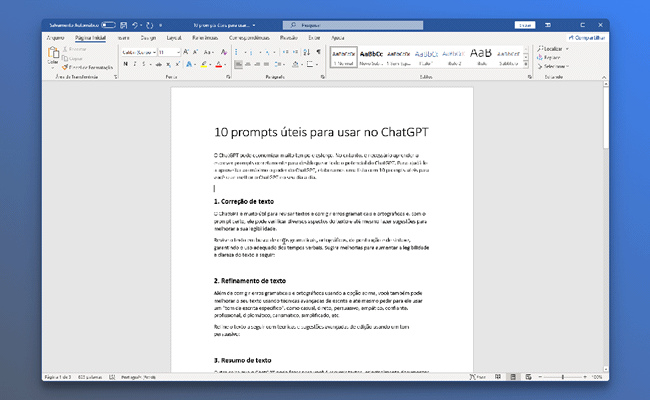This screenshot has height=400, width=650.
Task: Click the Colar paste icon
Action: tap(53, 53)
